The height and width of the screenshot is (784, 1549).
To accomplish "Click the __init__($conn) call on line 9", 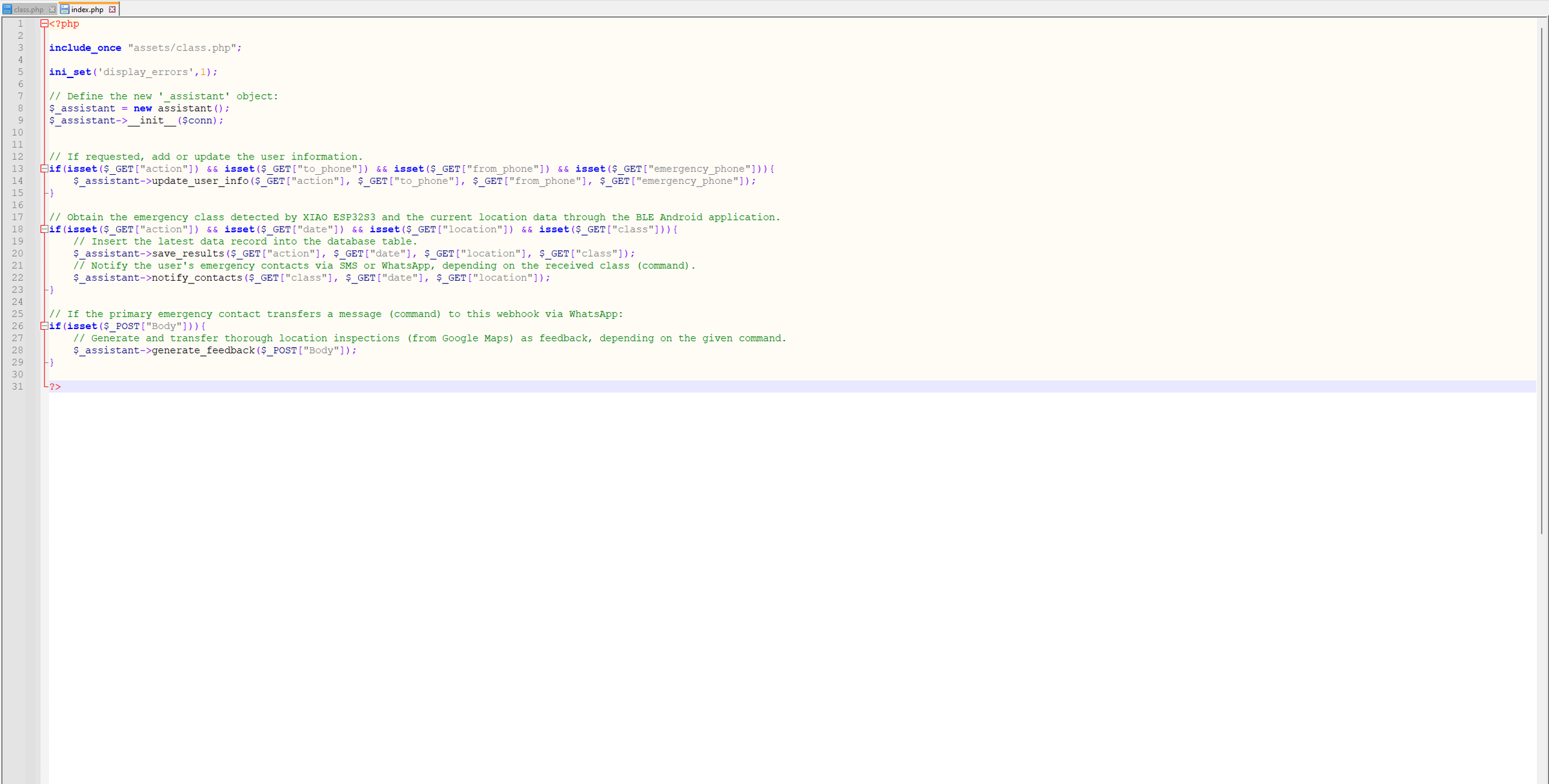I will [176, 121].
